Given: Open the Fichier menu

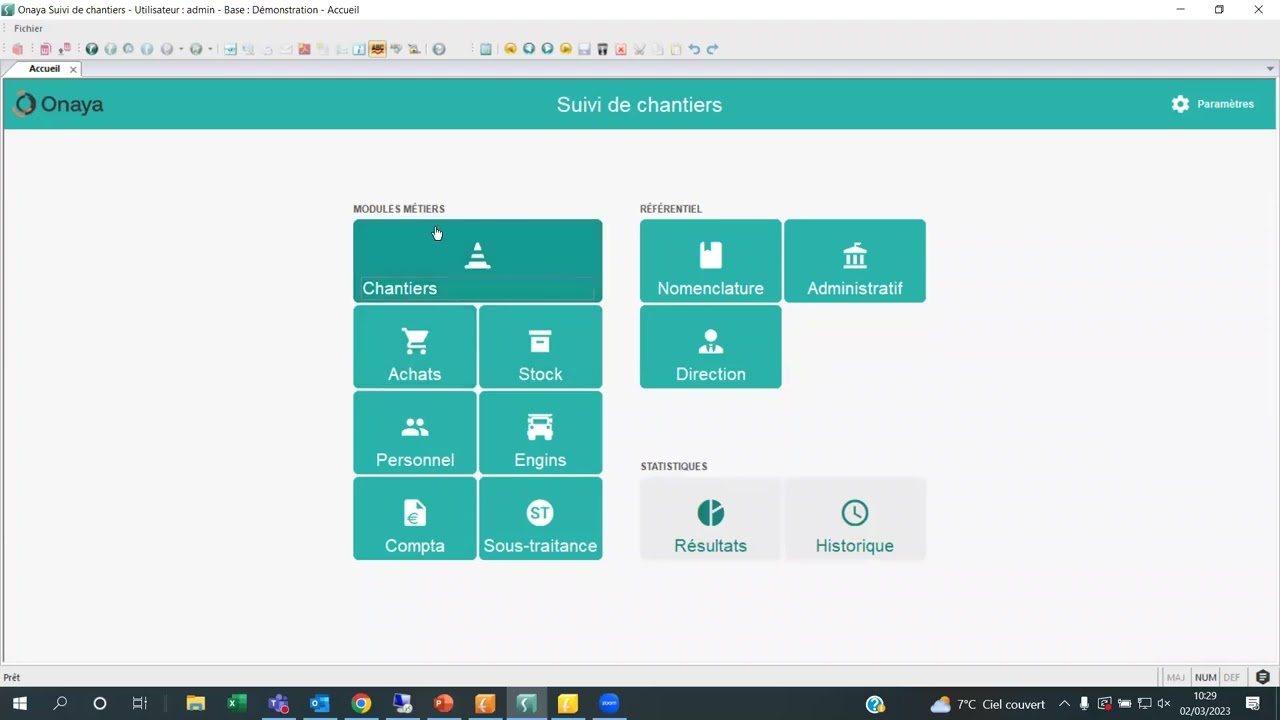Looking at the screenshot, I should tap(28, 29).
